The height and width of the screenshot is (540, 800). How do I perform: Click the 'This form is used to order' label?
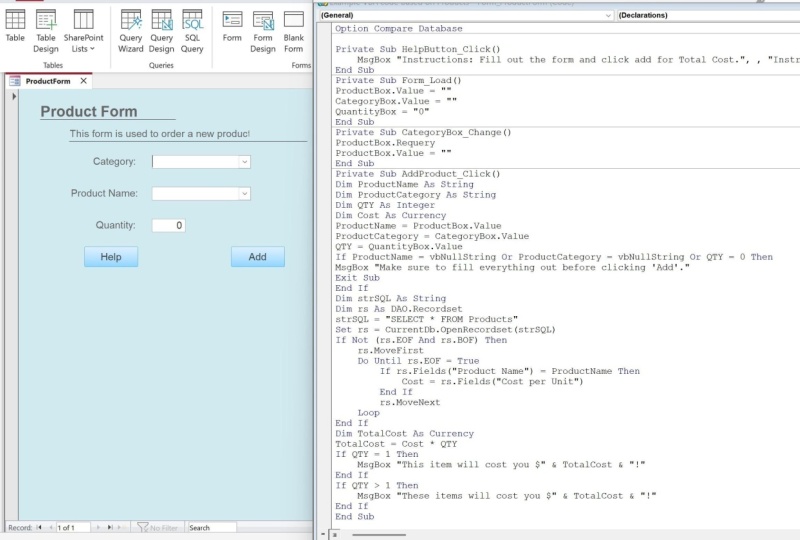[160, 134]
